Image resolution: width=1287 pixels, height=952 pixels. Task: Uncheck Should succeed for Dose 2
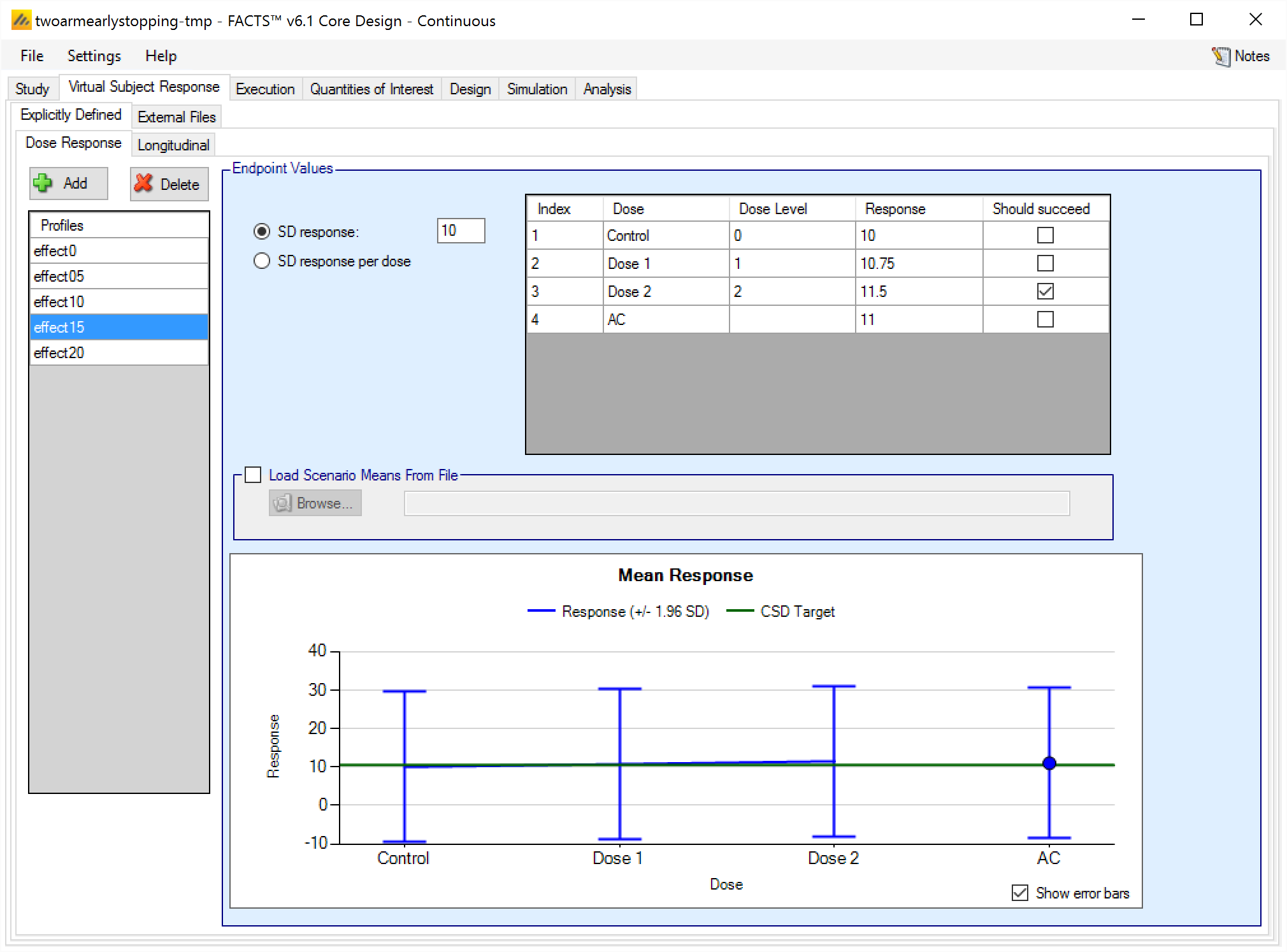pyautogui.click(x=1045, y=291)
